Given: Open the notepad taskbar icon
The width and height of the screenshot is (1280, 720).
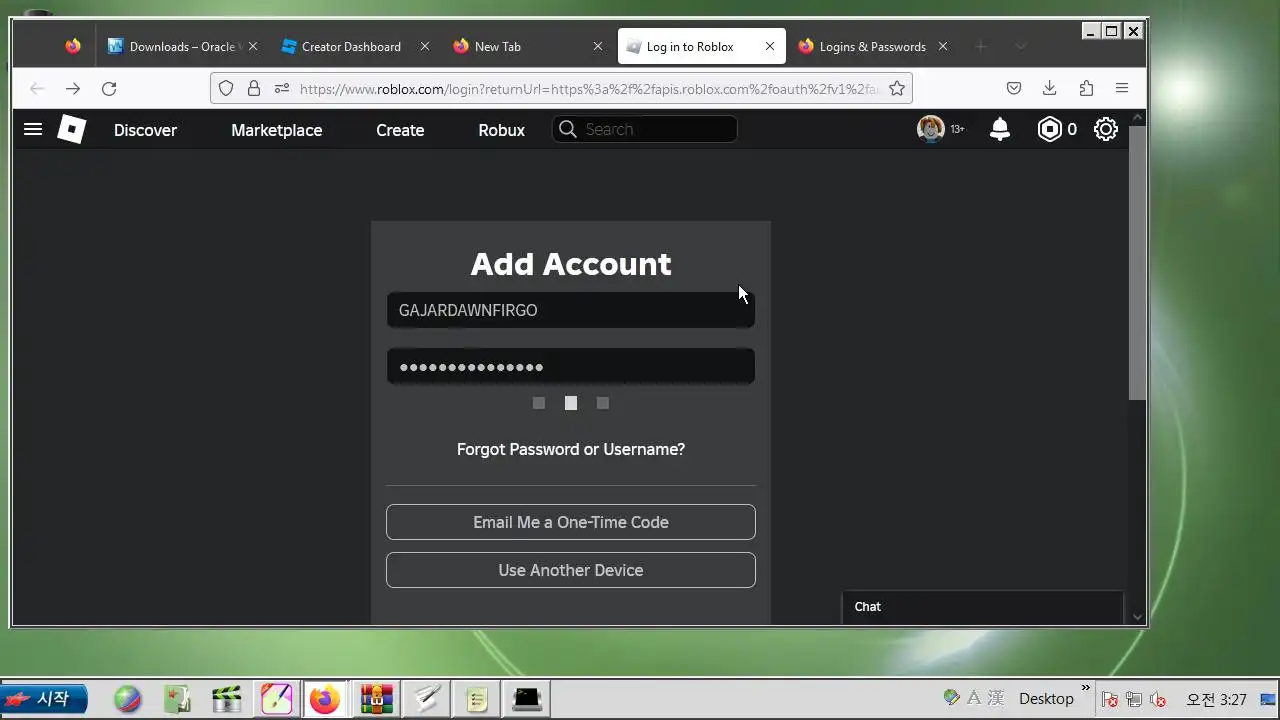Looking at the screenshot, I should 477,699.
